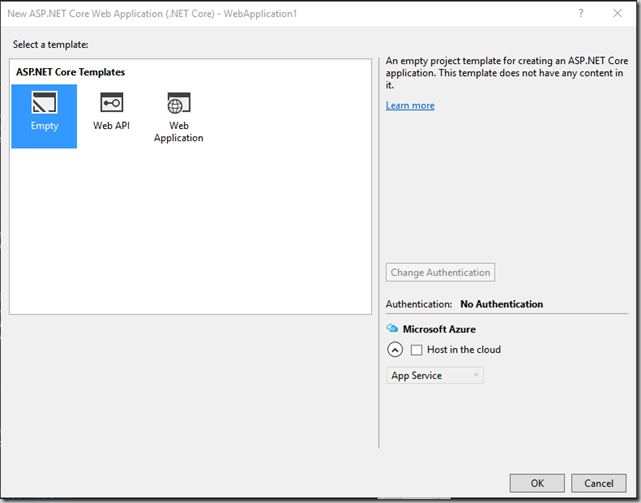This screenshot has width=641, height=503.
Task: Follow the Learn more link
Action: point(410,106)
